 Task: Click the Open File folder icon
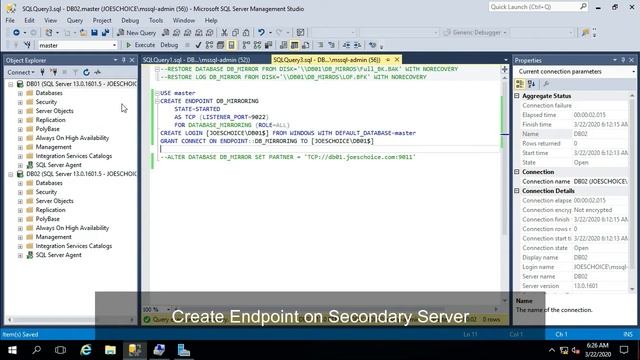[x=83, y=32]
